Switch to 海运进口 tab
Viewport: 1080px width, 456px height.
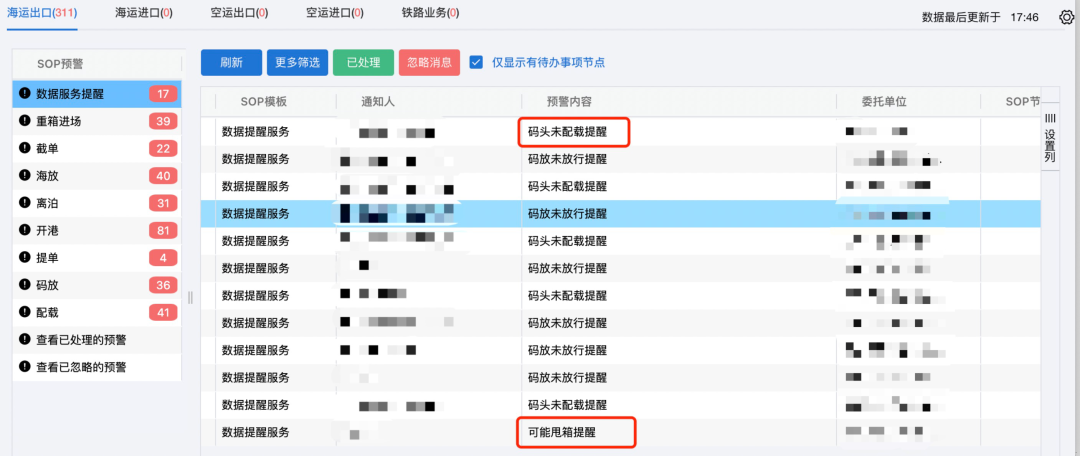(x=143, y=13)
